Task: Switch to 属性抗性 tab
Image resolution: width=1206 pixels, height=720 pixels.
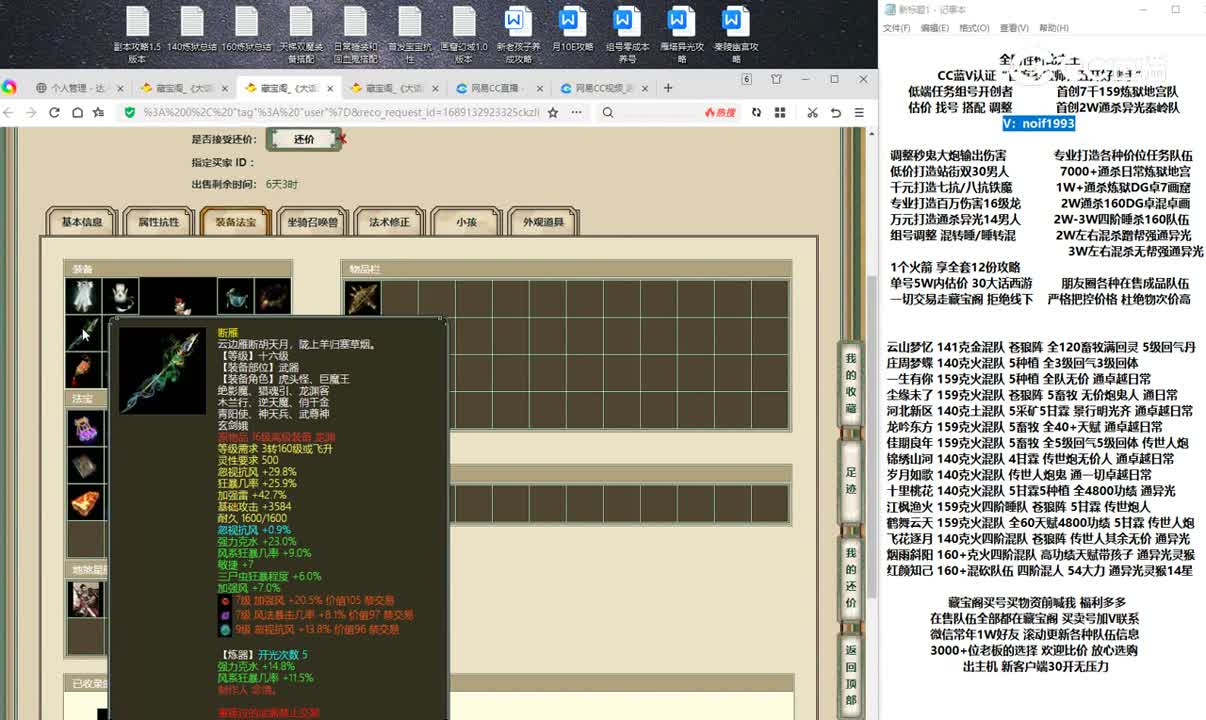Action: (x=158, y=222)
